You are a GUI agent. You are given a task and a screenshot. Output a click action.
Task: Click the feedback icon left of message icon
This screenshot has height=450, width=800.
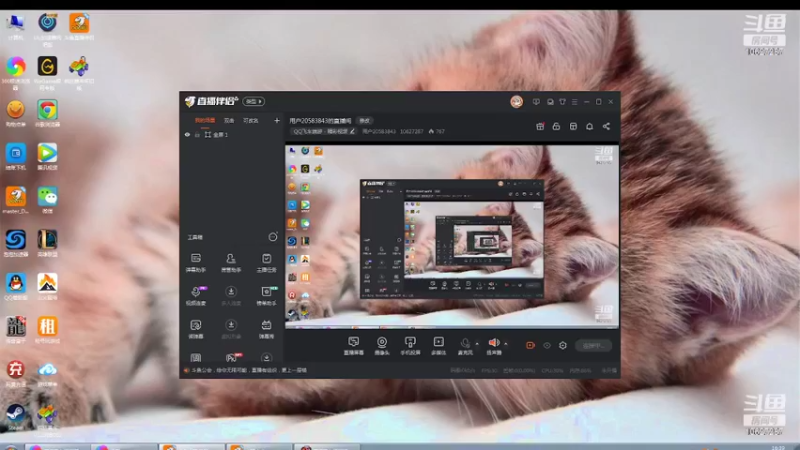pyautogui.click(x=536, y=102)
